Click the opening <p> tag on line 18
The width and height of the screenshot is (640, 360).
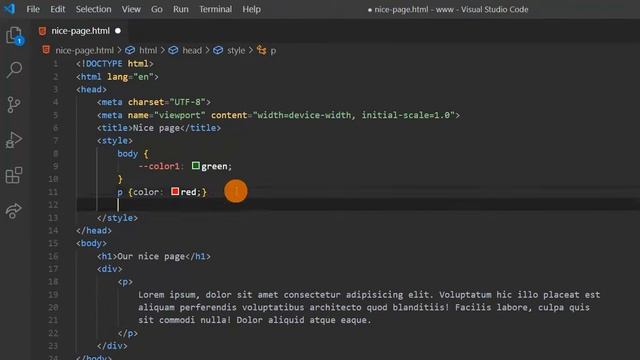(x=125, y=282)
